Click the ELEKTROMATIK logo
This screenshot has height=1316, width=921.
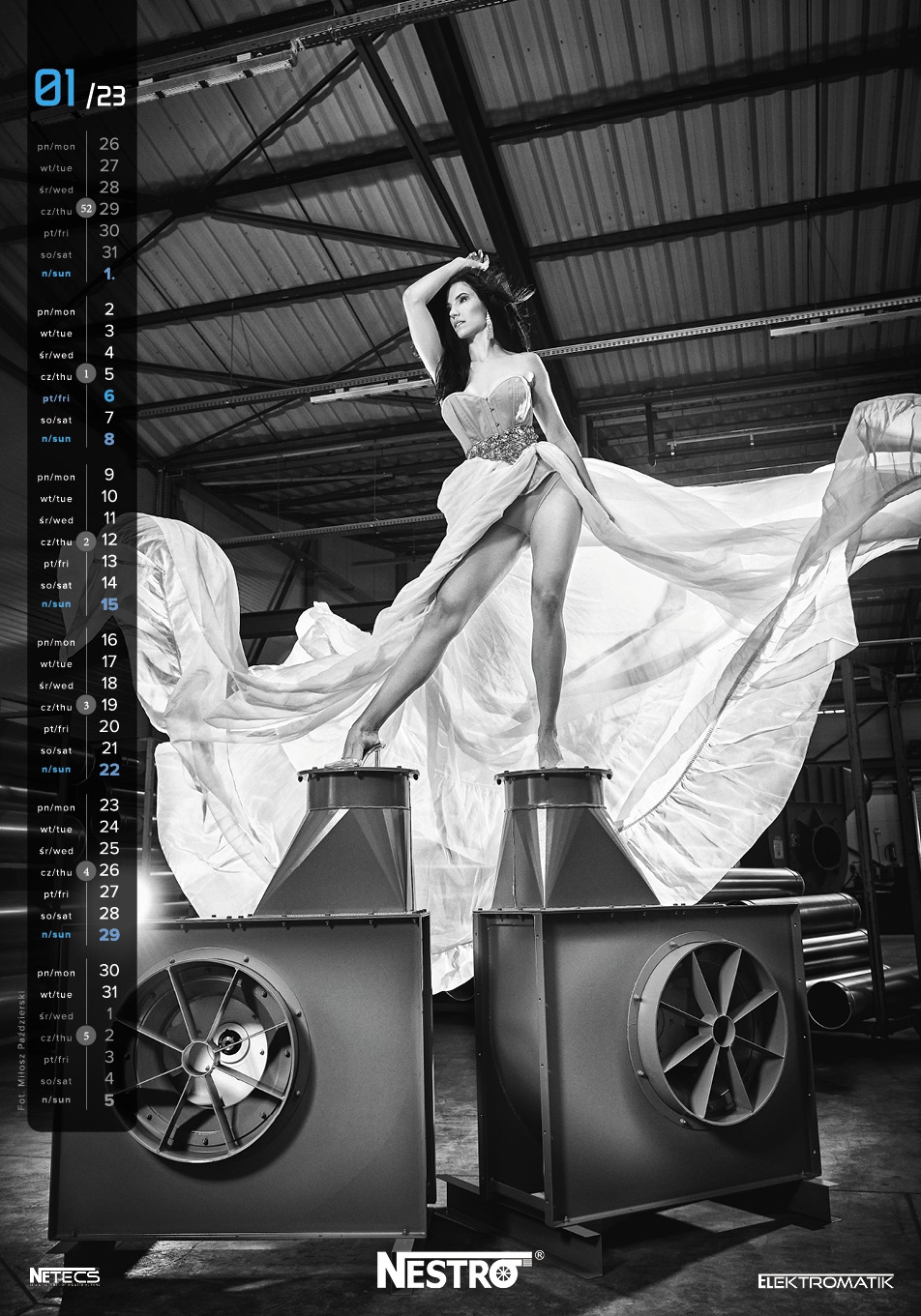pos(825,1282)
